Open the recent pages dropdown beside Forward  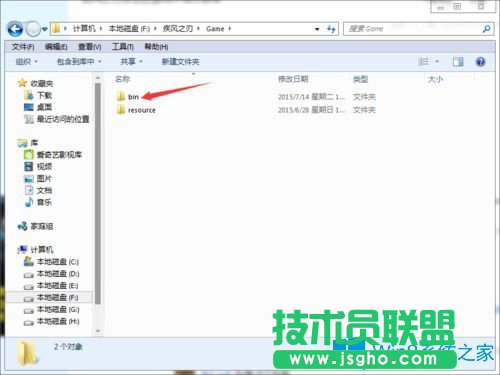pyautogui.click(x=45, y=29)
